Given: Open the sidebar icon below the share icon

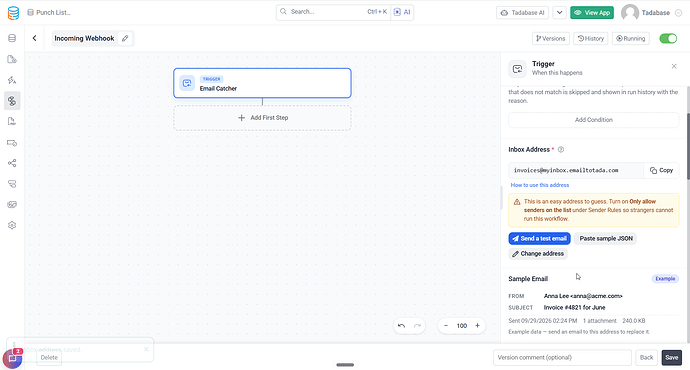Looking at the screenshot, I should [x=12, y=184].
